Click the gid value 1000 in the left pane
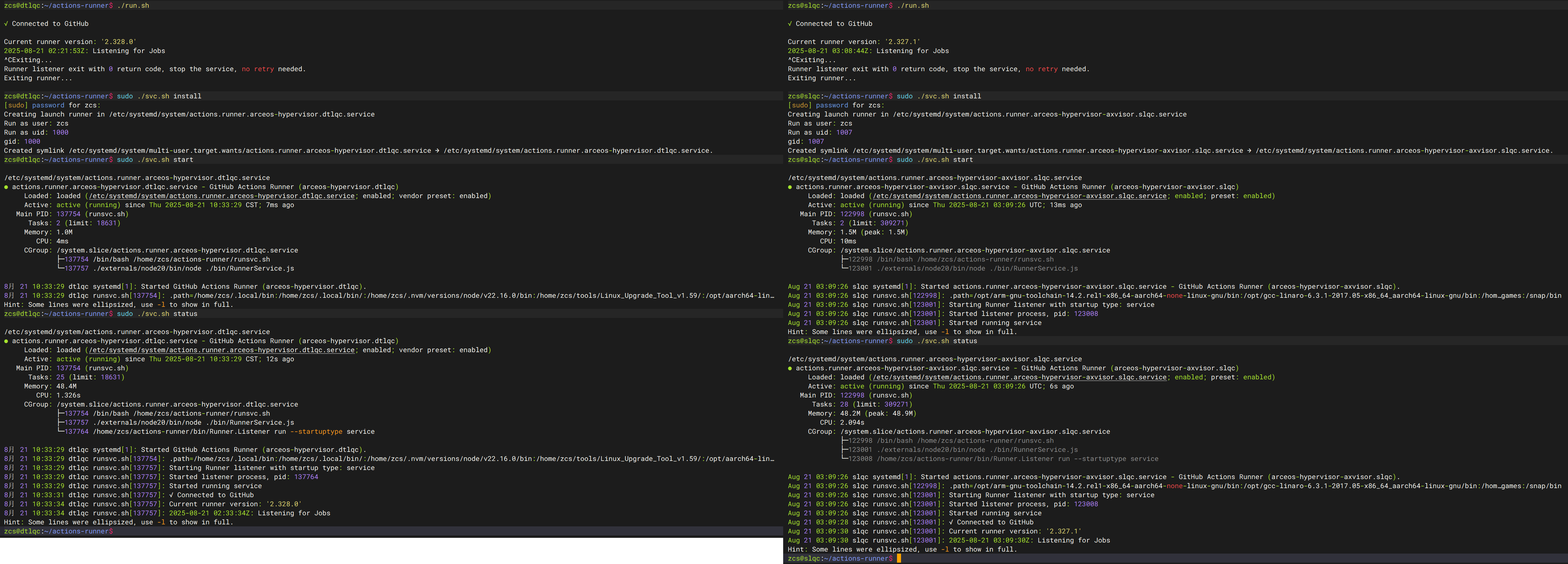 (x=32, y=141)
